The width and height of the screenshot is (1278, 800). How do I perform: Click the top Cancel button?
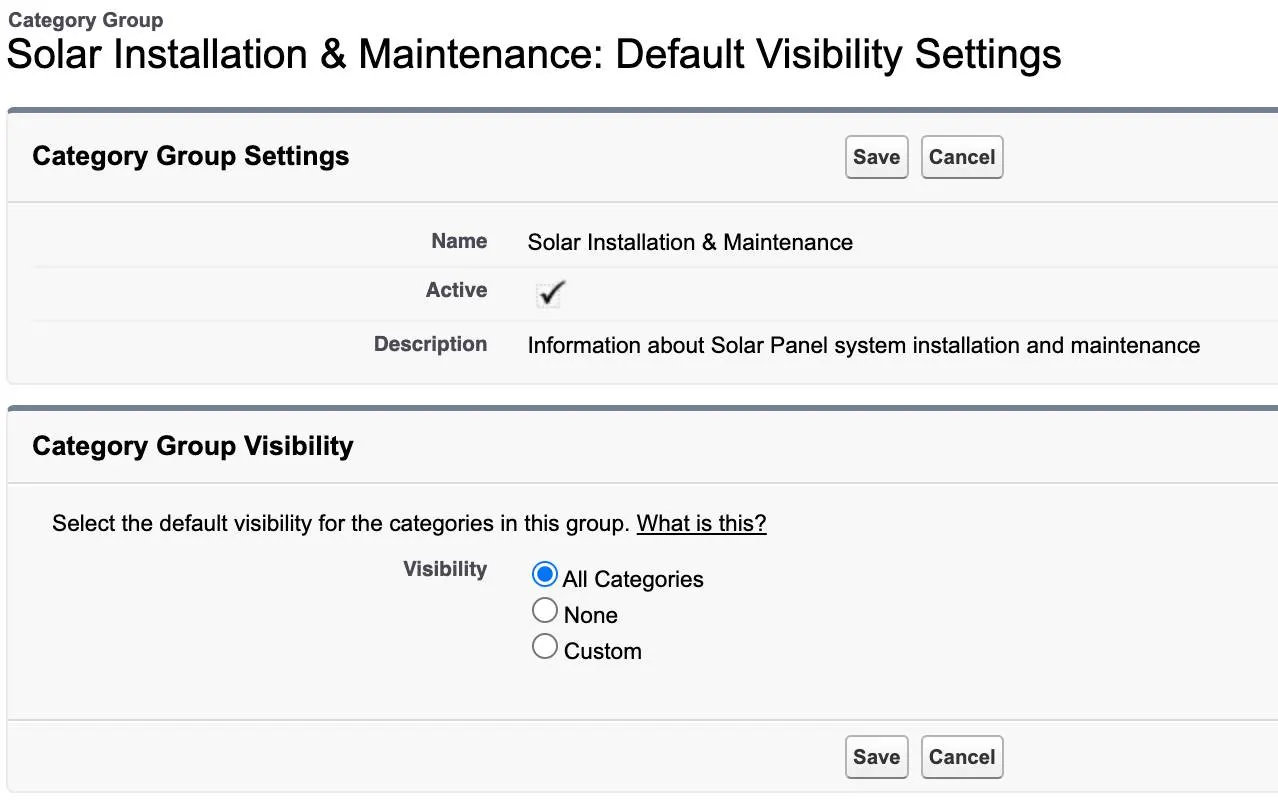point(961,157)
